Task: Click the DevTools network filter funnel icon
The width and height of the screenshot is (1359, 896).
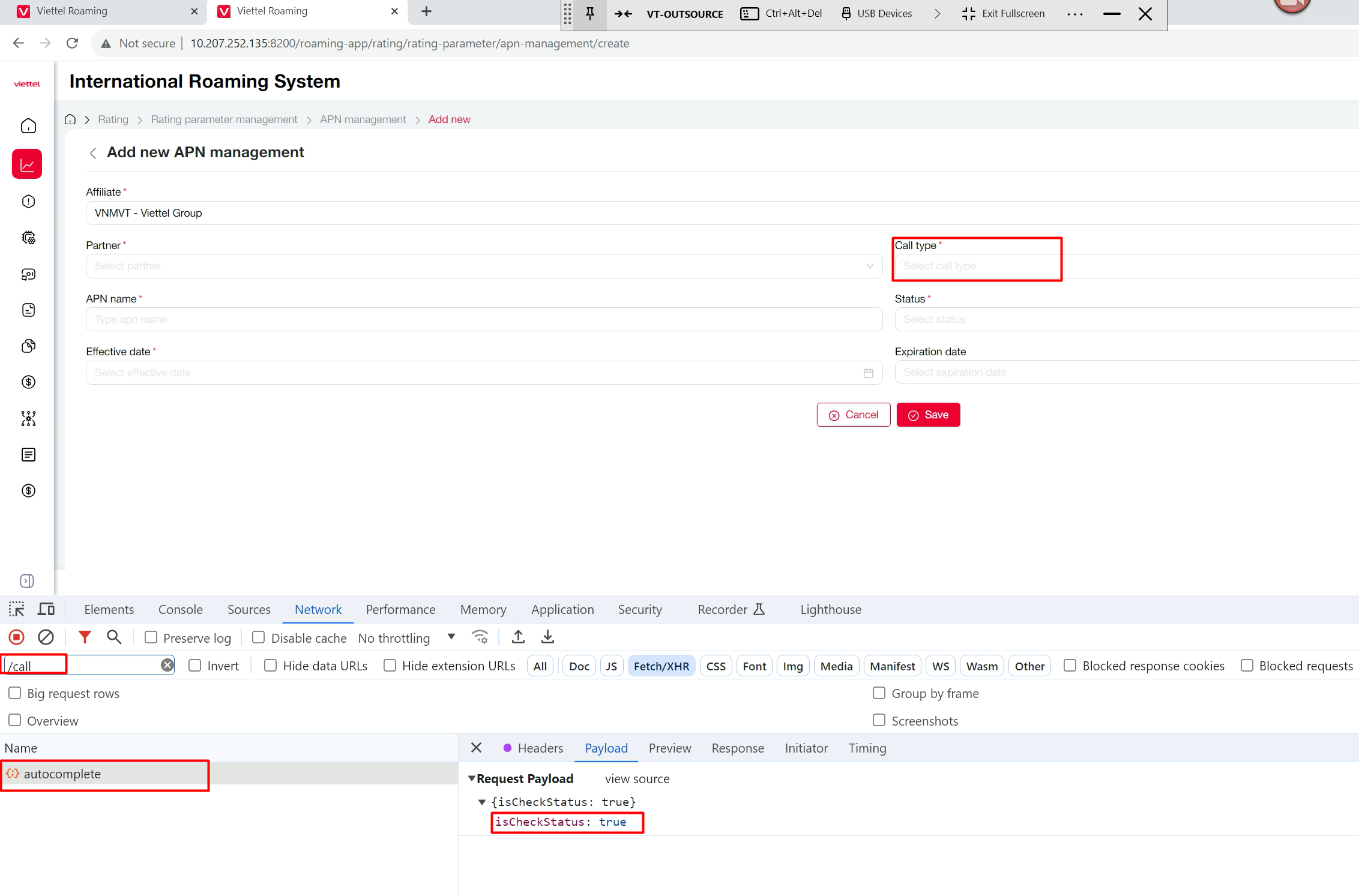Action: click(x=85, y=637)
